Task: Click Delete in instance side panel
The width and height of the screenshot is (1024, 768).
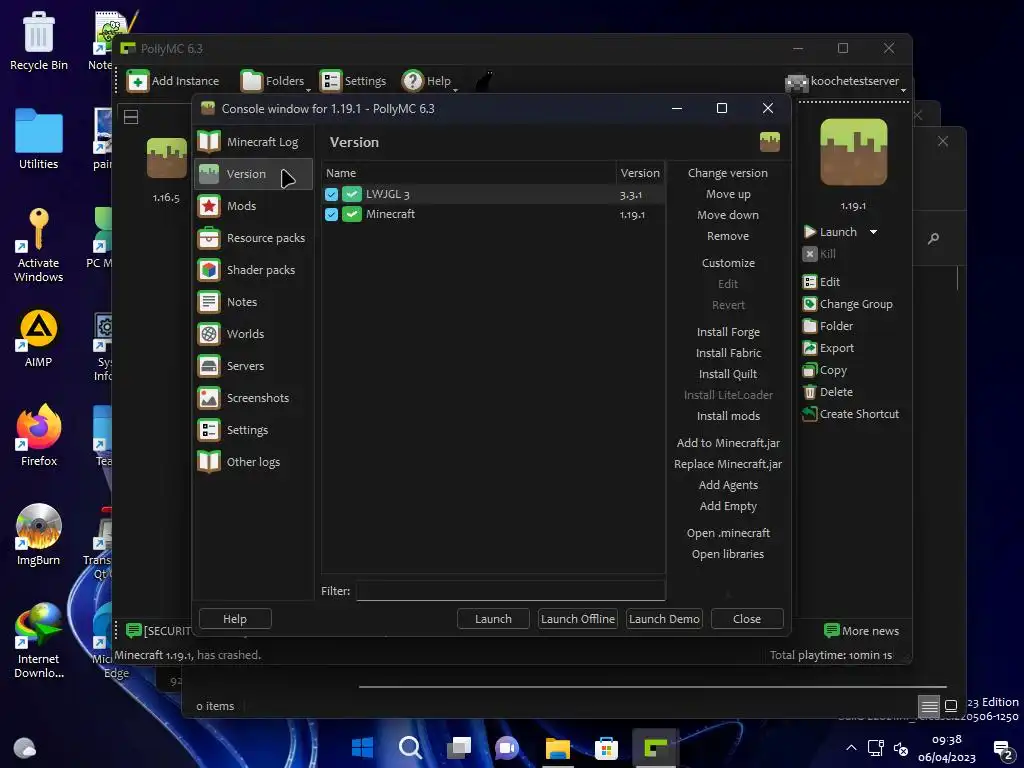Action: (x=828, y=392)
